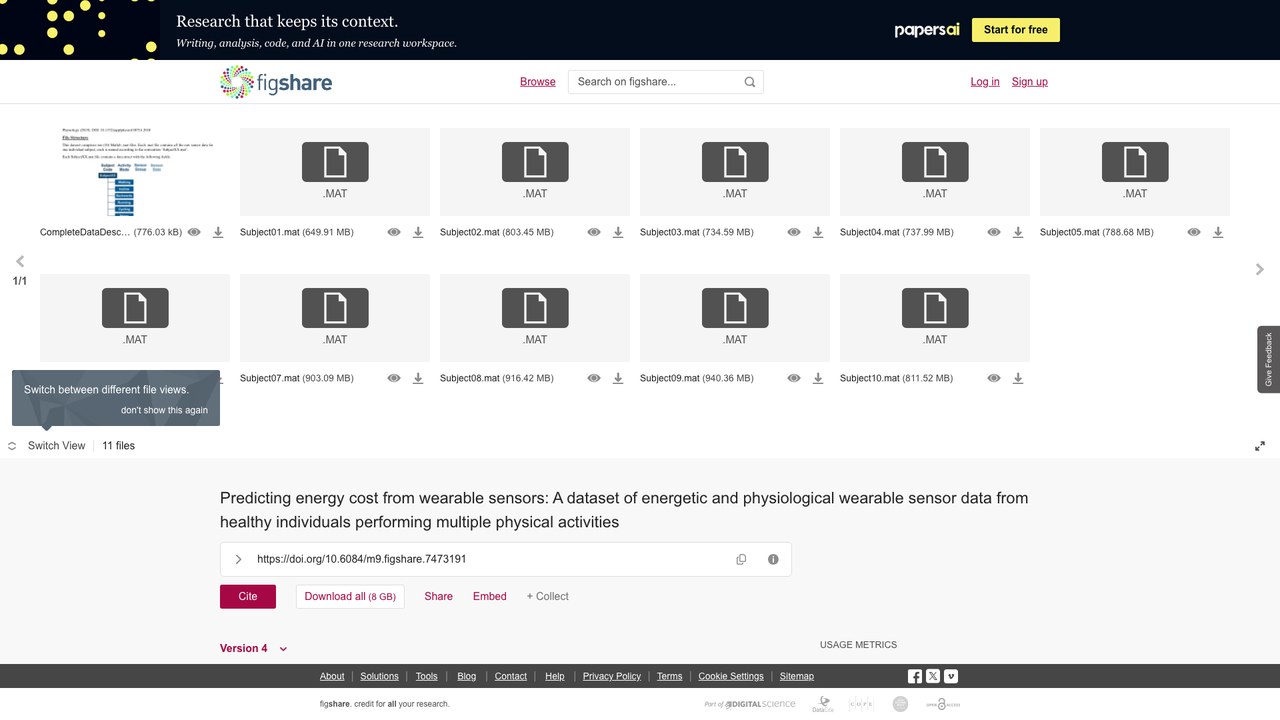Open figshare X (Twitter) icon
The width and height of the screenshot is (1280, 720).
[x=933, y=676]
